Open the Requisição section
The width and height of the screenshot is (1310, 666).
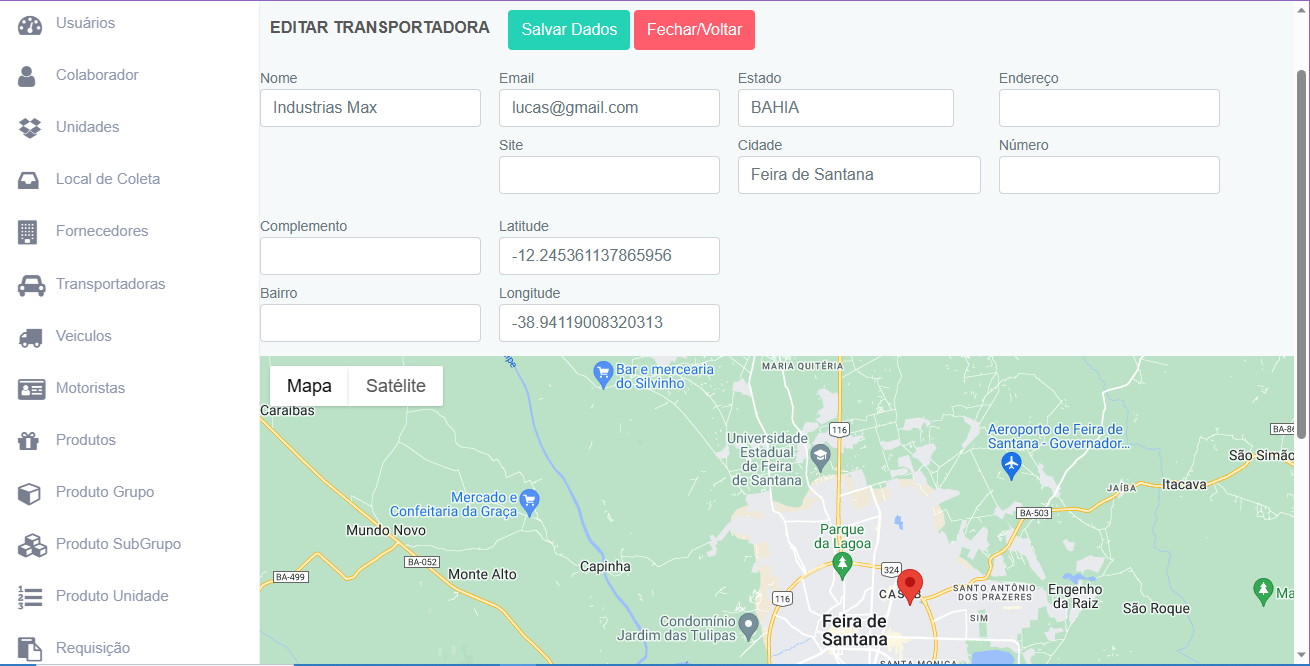coord(94,648)
